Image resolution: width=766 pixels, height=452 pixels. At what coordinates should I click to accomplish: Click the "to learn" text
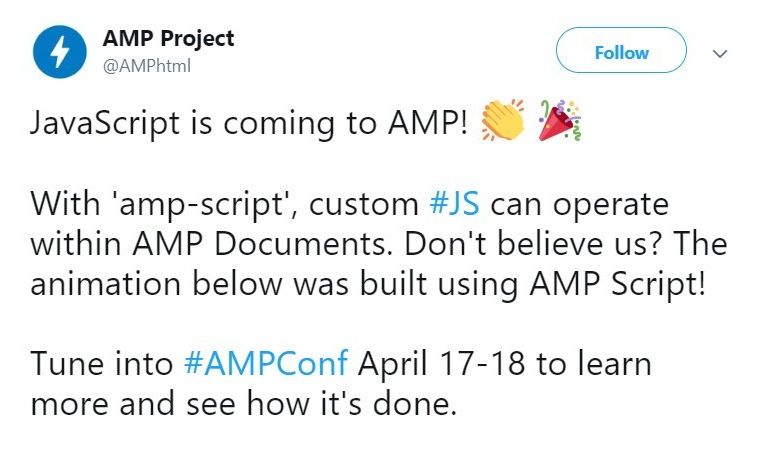(594, 363)
